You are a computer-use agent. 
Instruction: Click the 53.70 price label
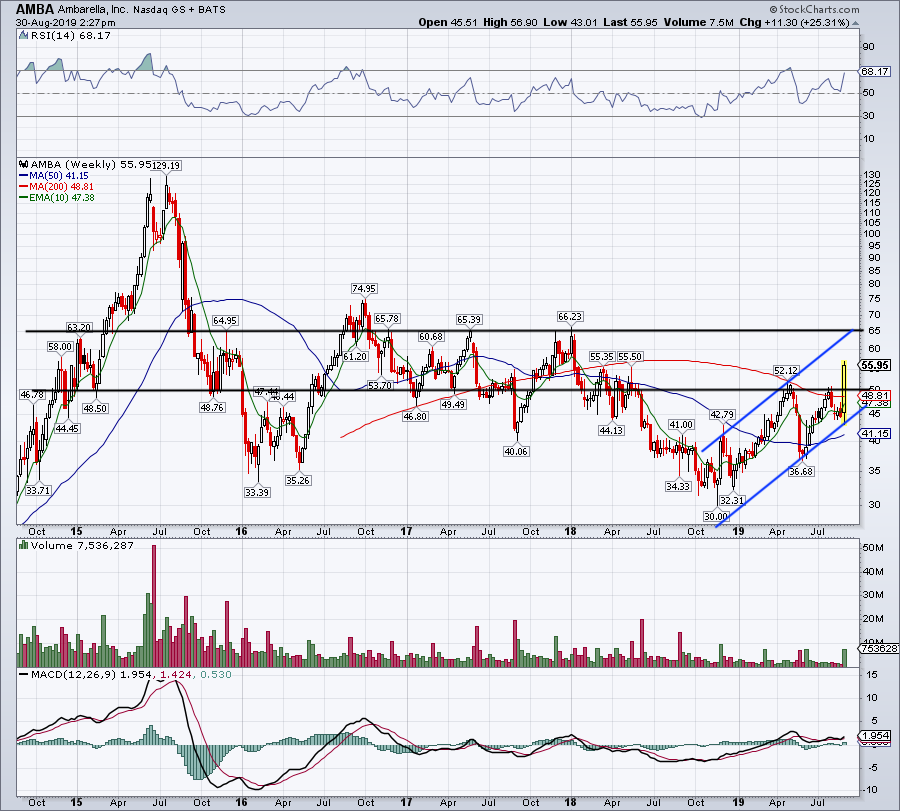(379, 385)
